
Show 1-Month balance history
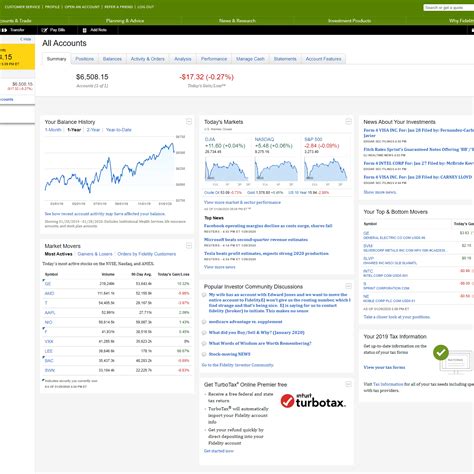pos(53,130)
